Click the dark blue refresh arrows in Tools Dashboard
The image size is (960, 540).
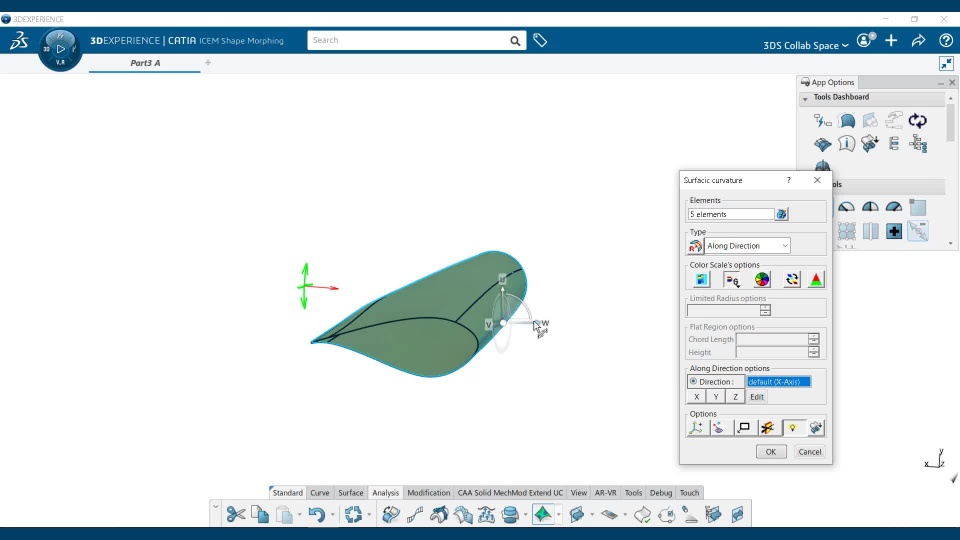pos(918,121)
